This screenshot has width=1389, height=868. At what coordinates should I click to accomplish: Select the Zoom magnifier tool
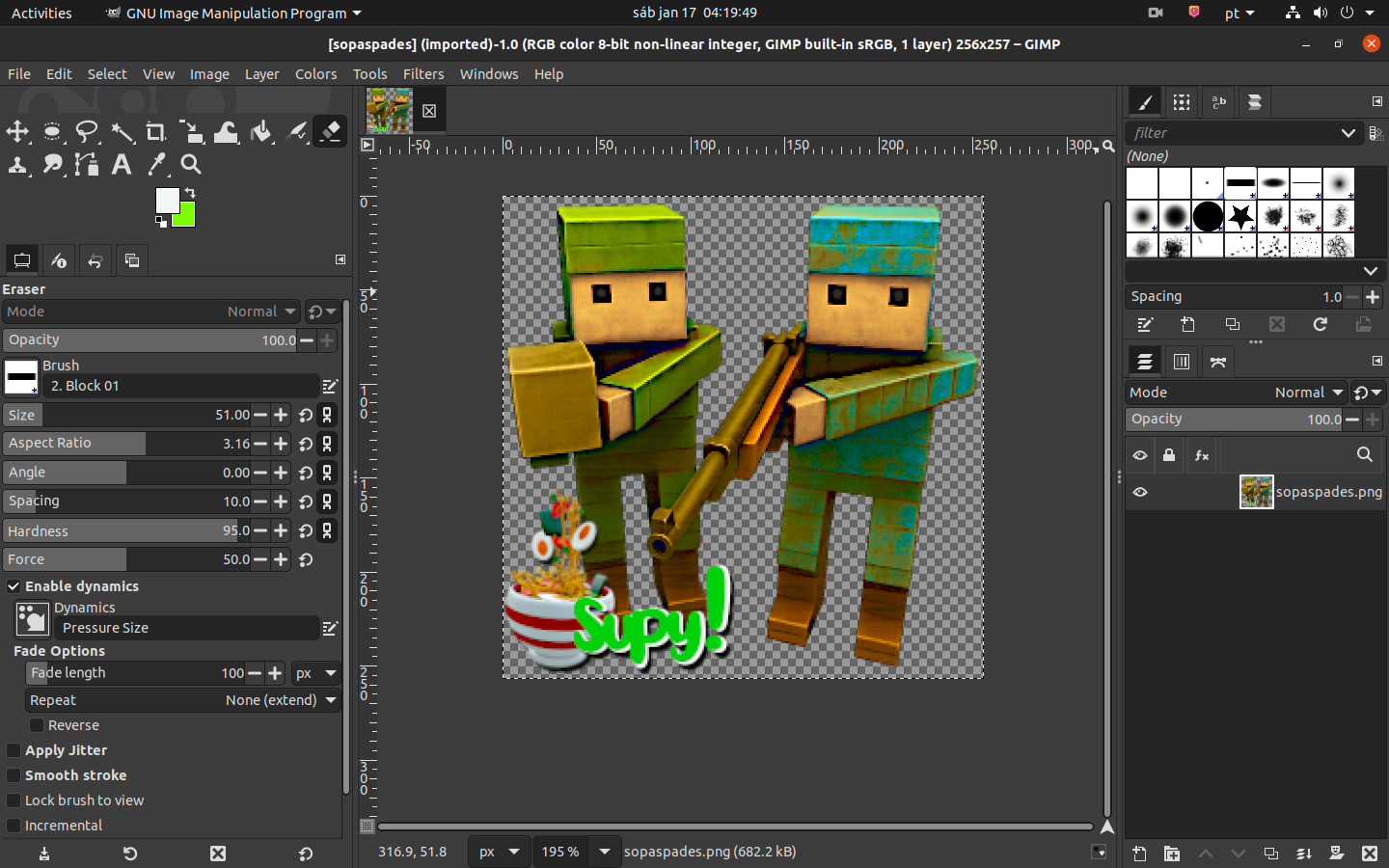click(x=191, y=165)
